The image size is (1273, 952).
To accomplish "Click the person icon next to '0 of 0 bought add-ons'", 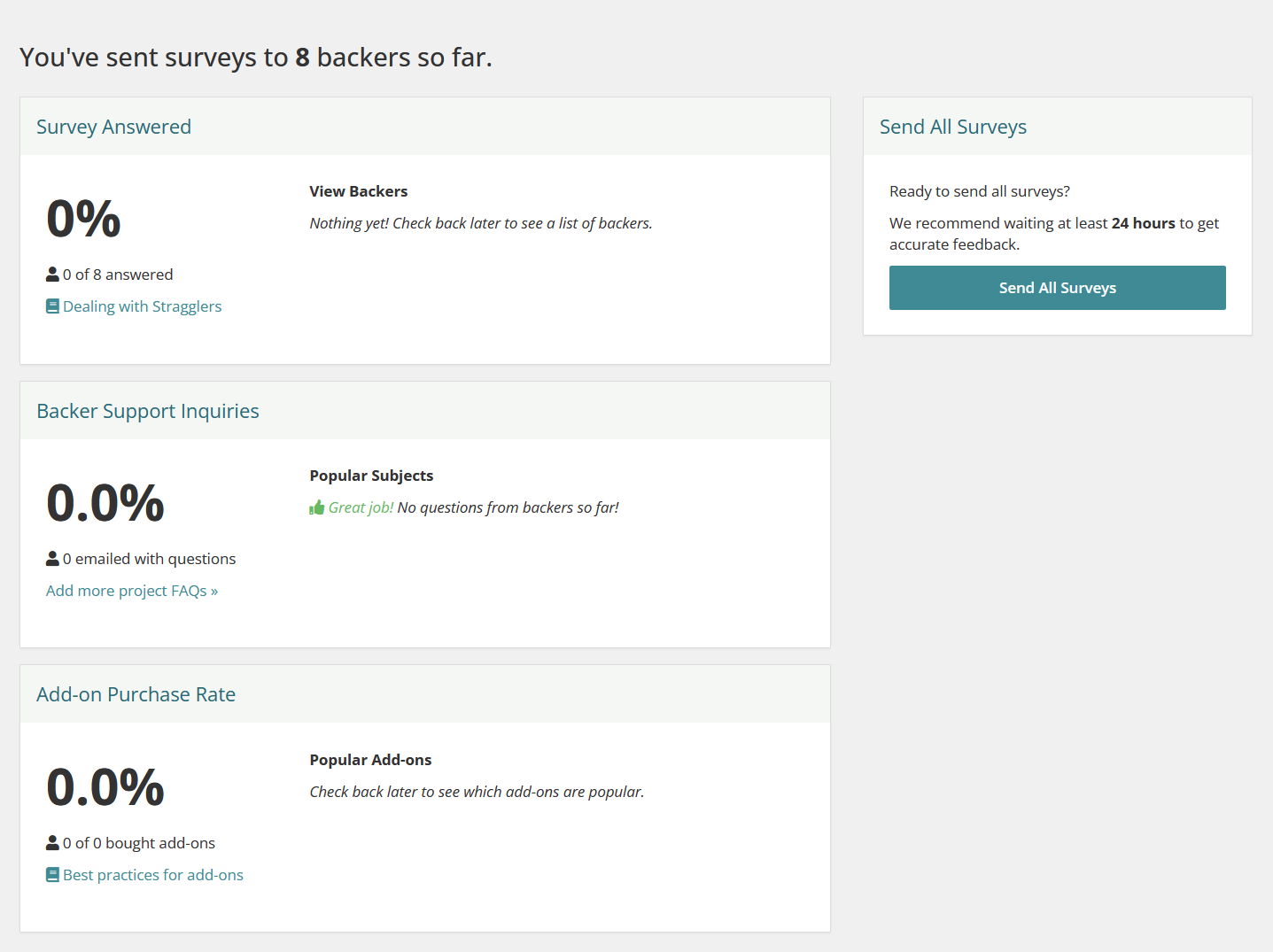I will click(52, 843).
